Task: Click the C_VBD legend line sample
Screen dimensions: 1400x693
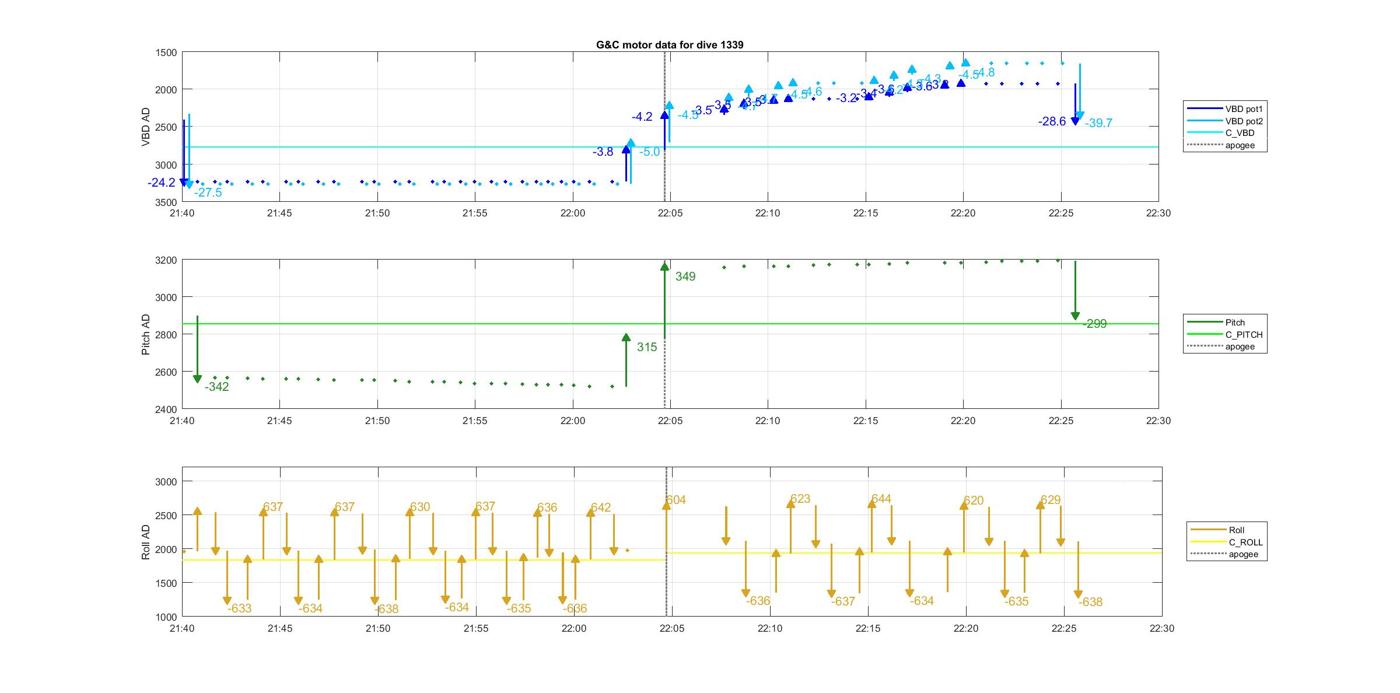Action: 1203,133
